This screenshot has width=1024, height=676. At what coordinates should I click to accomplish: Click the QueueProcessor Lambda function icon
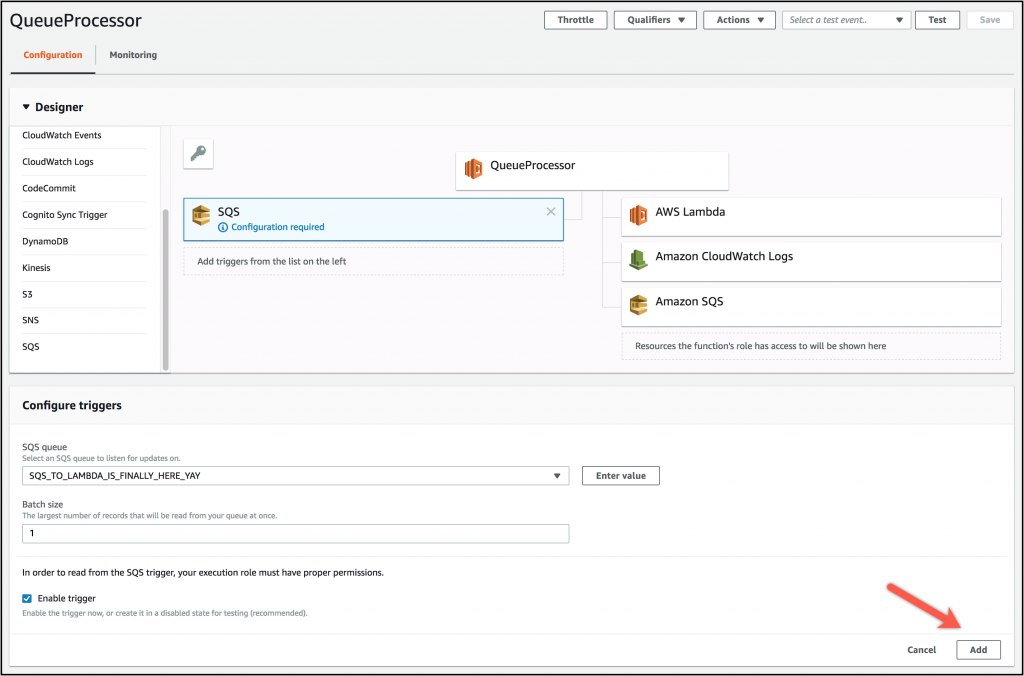(x=473, y=168)
